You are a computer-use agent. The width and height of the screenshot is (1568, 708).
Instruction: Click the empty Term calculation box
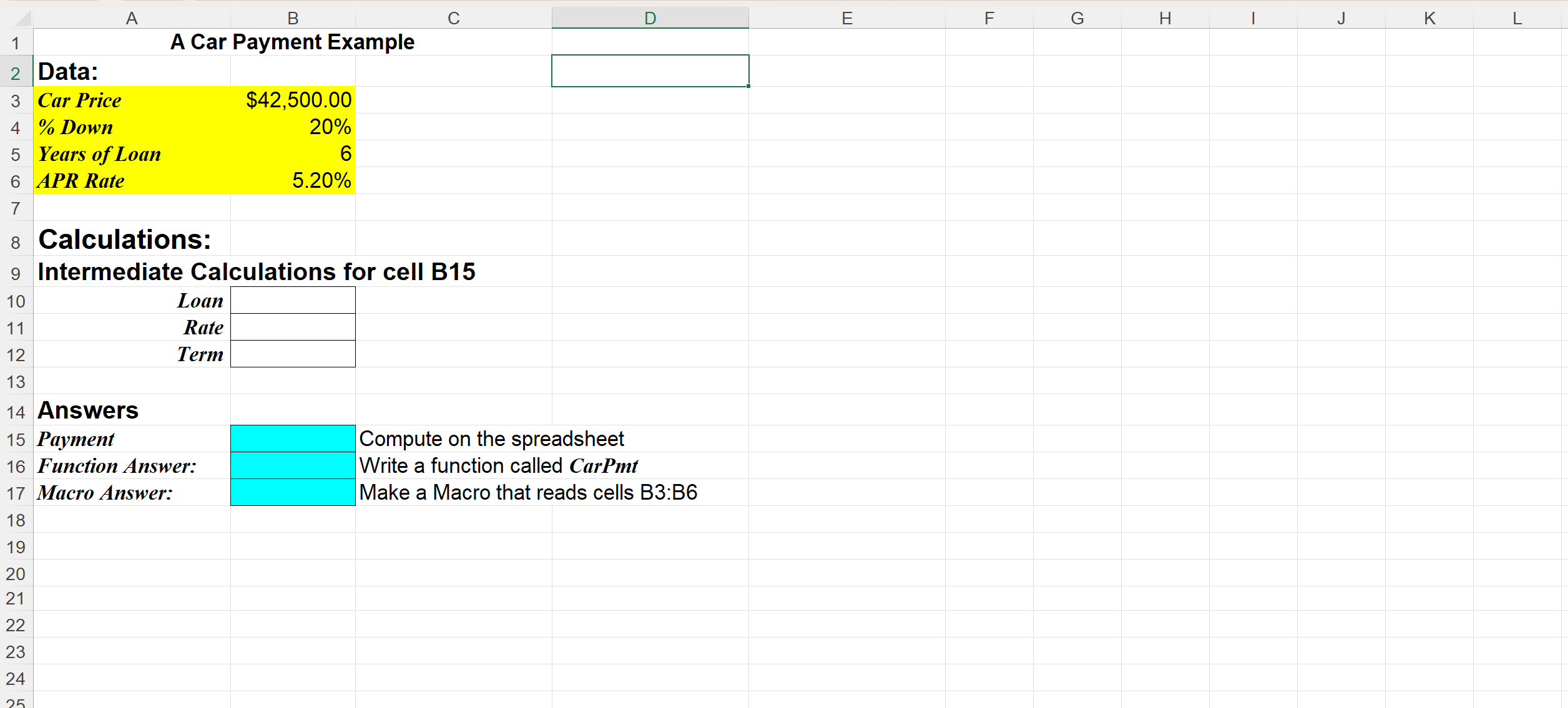293,354
